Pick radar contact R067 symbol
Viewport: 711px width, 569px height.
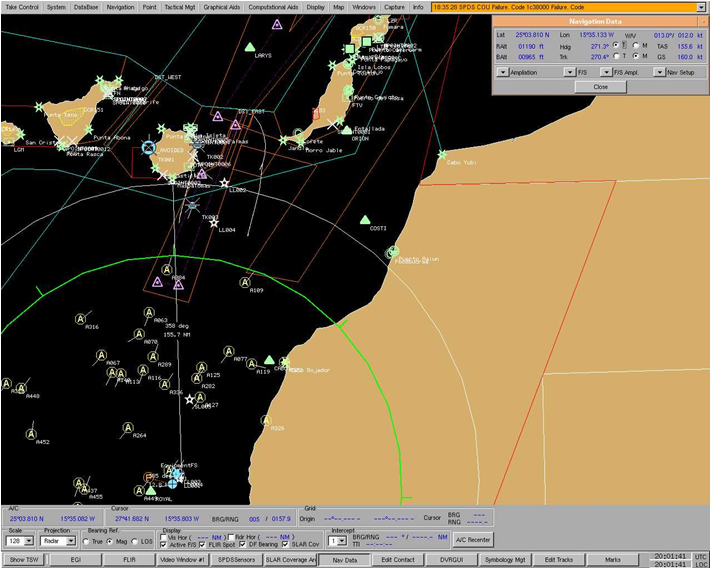point(102,355)
